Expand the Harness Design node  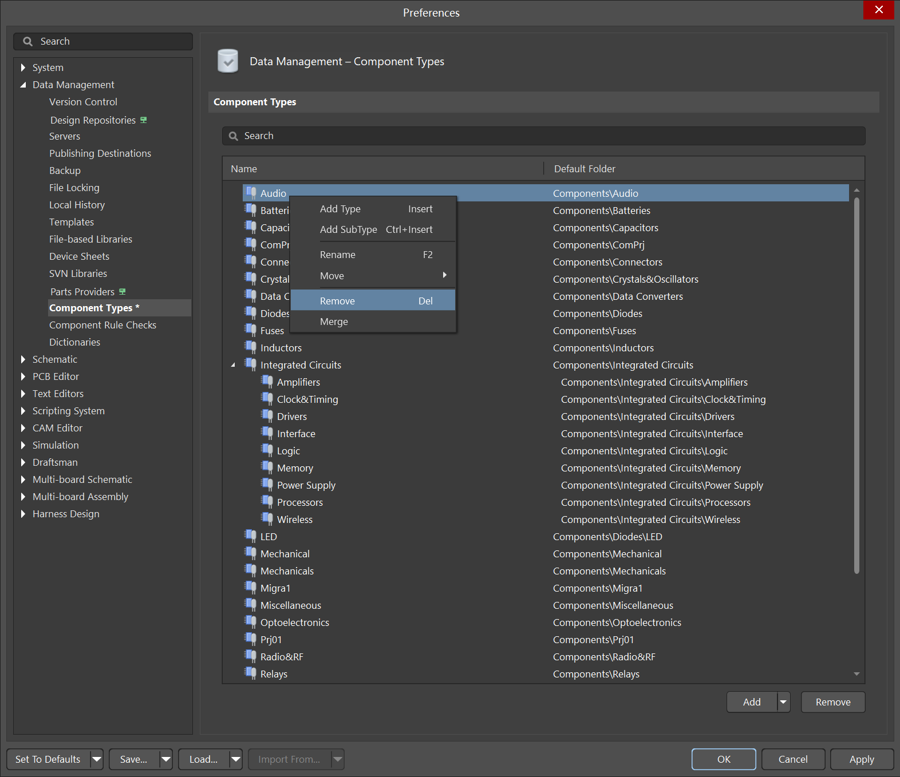click(x=23, y=514)
